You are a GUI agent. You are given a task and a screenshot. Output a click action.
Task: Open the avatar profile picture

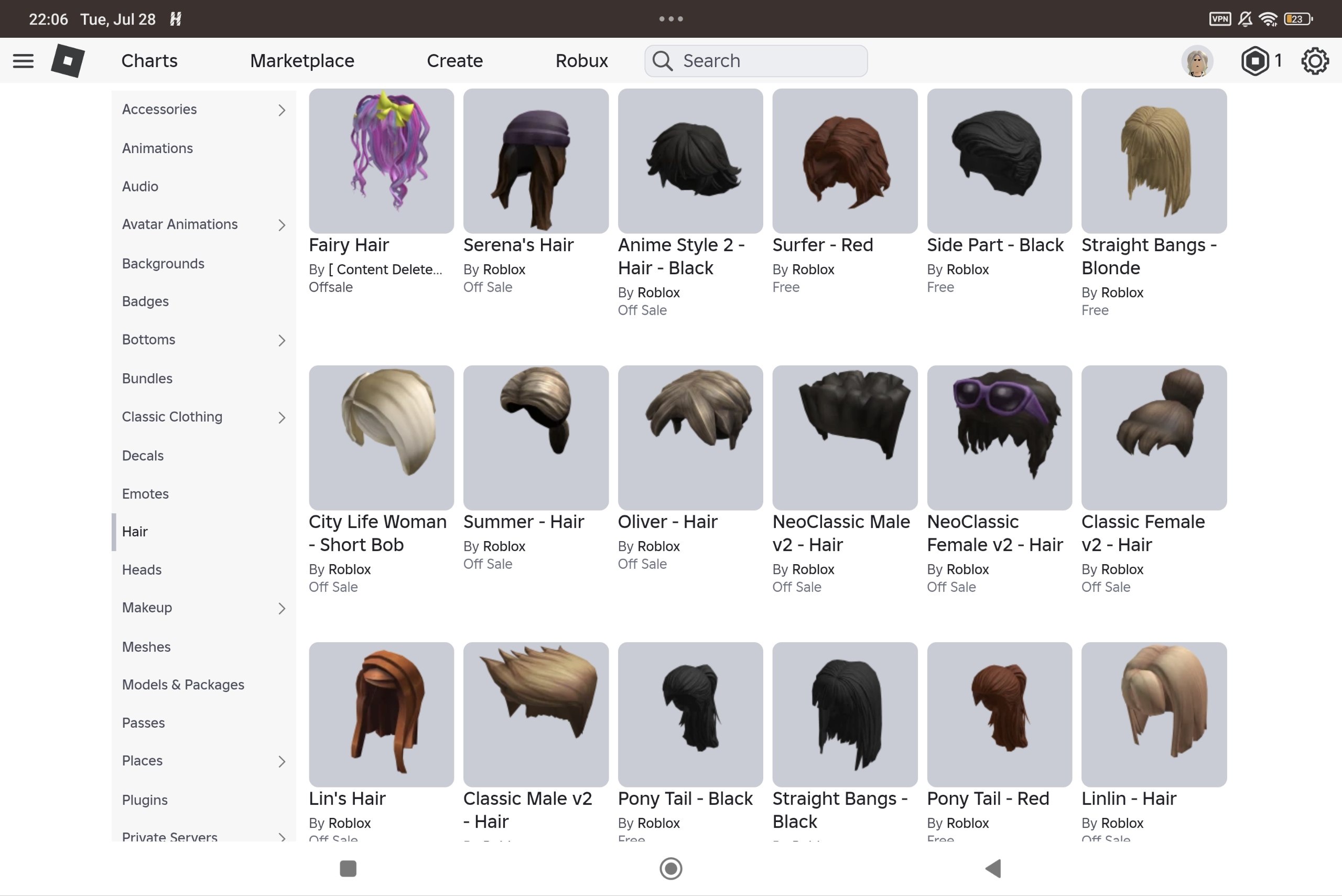point(1197,61)
